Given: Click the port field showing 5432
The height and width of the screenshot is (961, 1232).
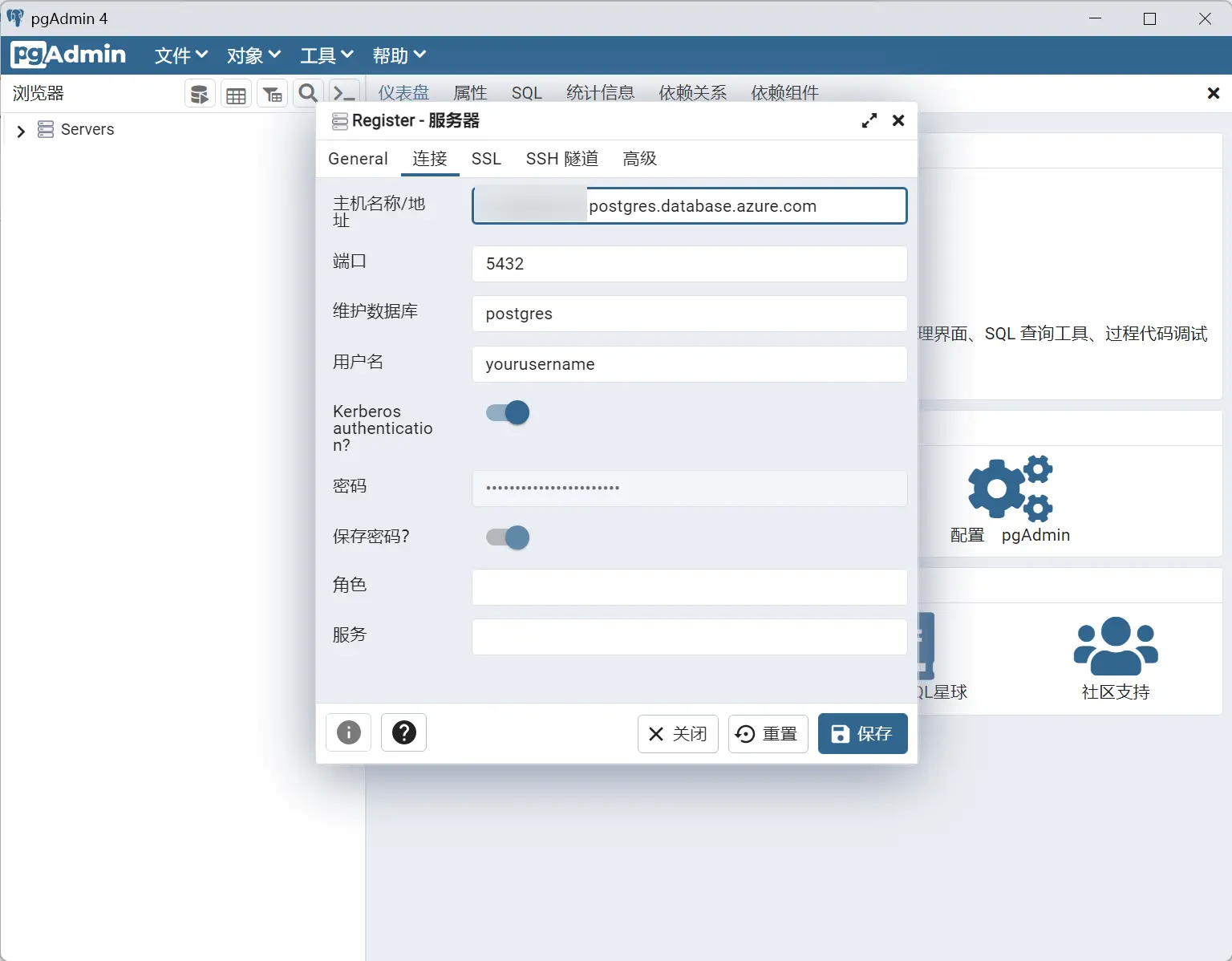Looking at the screenshot, I should click(x=690, y=264).
